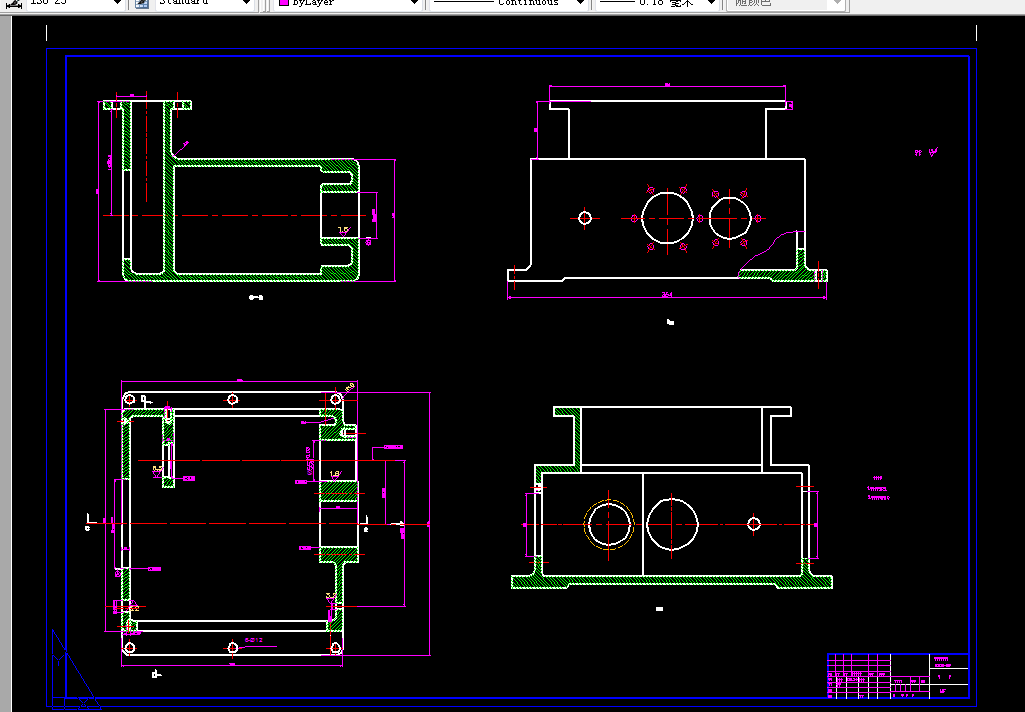This screenshot has width=1025, height=712.
Task: Select the yellow dashed circle in lower-right view
Action: click(x=609, y=524)
